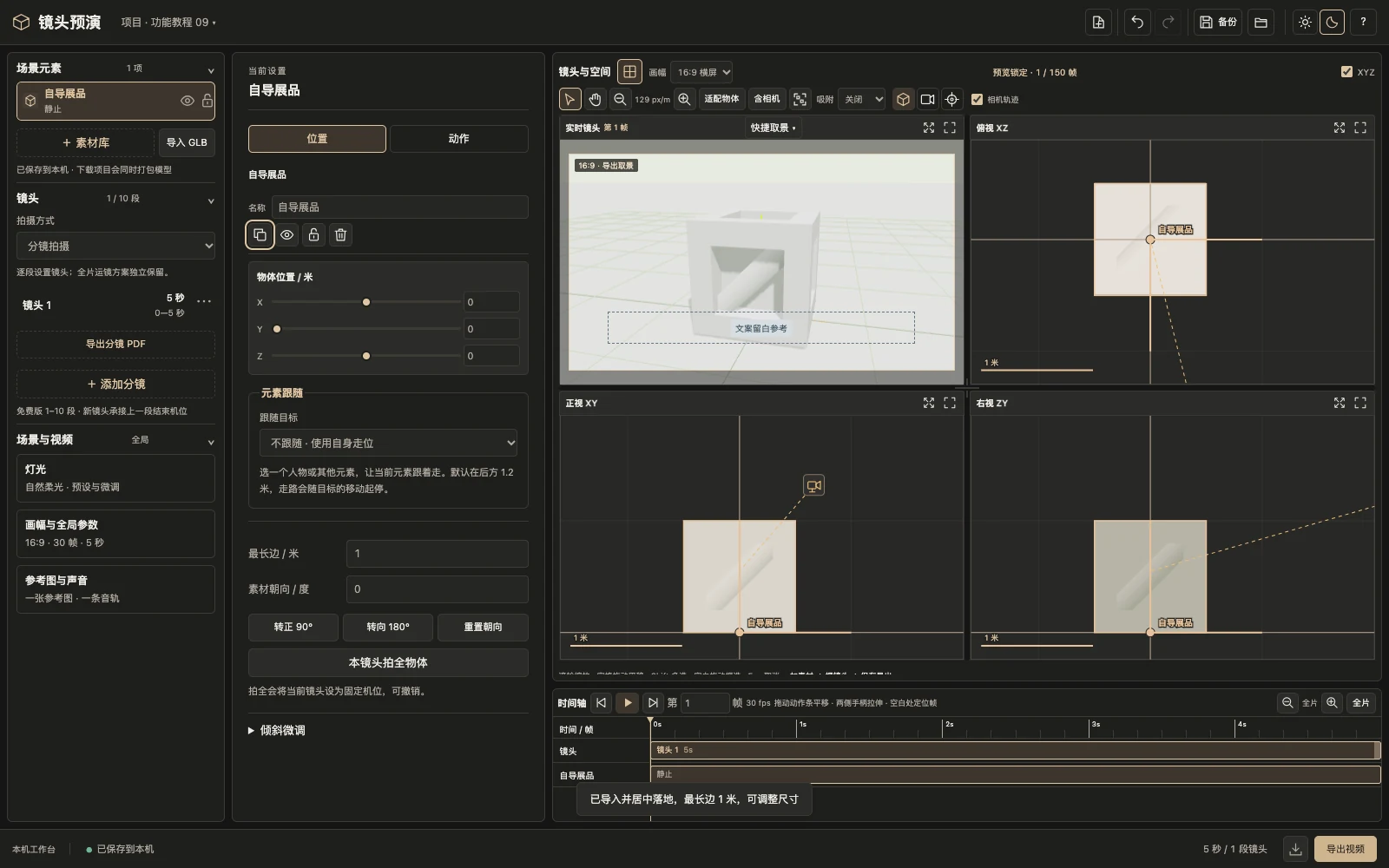Viewport: 1389px width, 868px height.
Task: Click 导入 GLB button
Action: (x=187, y=142)
